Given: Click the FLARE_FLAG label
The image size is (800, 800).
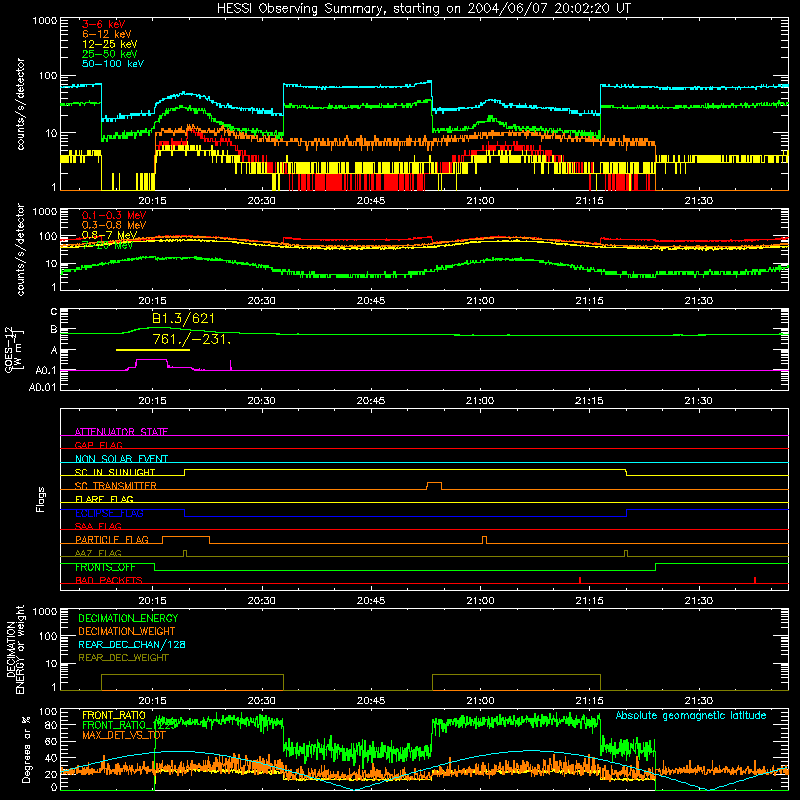Looking at the screenshot, I should 104,499.
